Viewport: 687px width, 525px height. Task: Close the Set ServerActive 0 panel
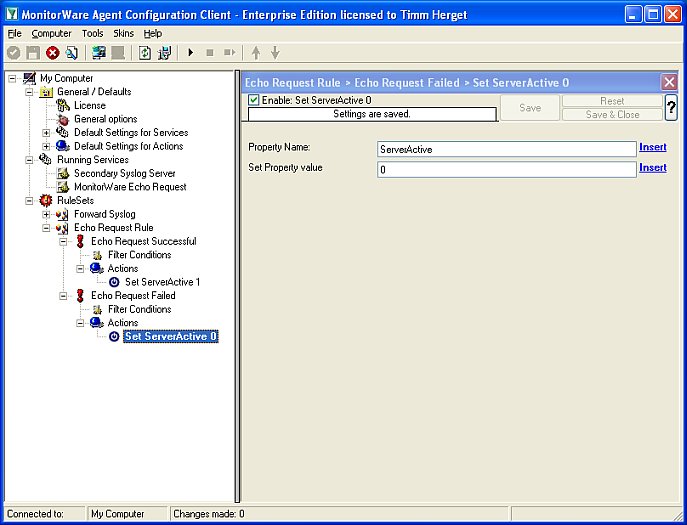click(x=669, y=82)
